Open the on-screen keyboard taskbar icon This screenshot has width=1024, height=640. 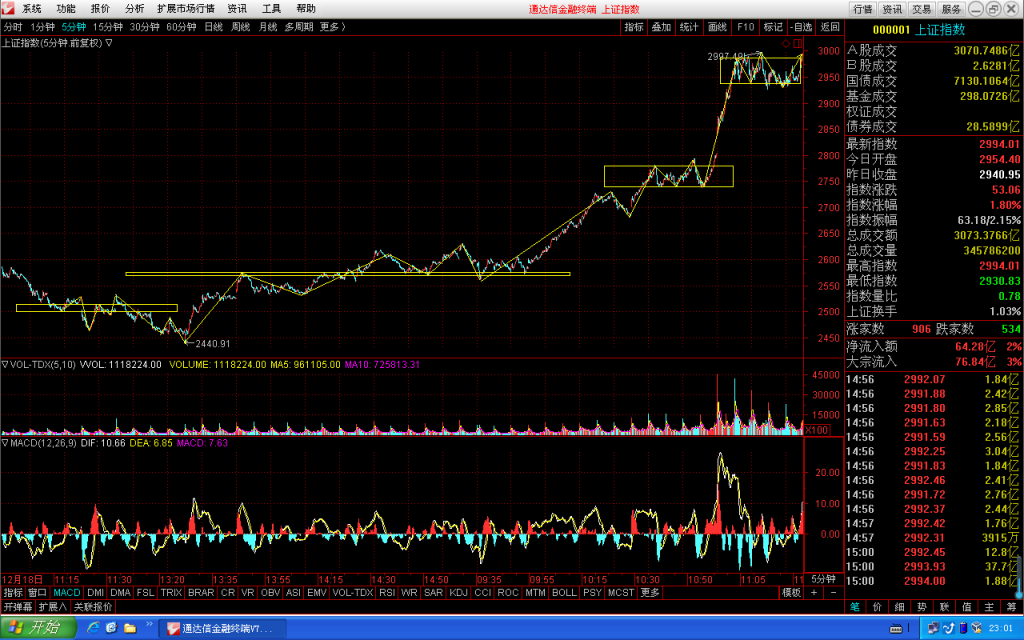pyautogui.click(x=896, y=628)
